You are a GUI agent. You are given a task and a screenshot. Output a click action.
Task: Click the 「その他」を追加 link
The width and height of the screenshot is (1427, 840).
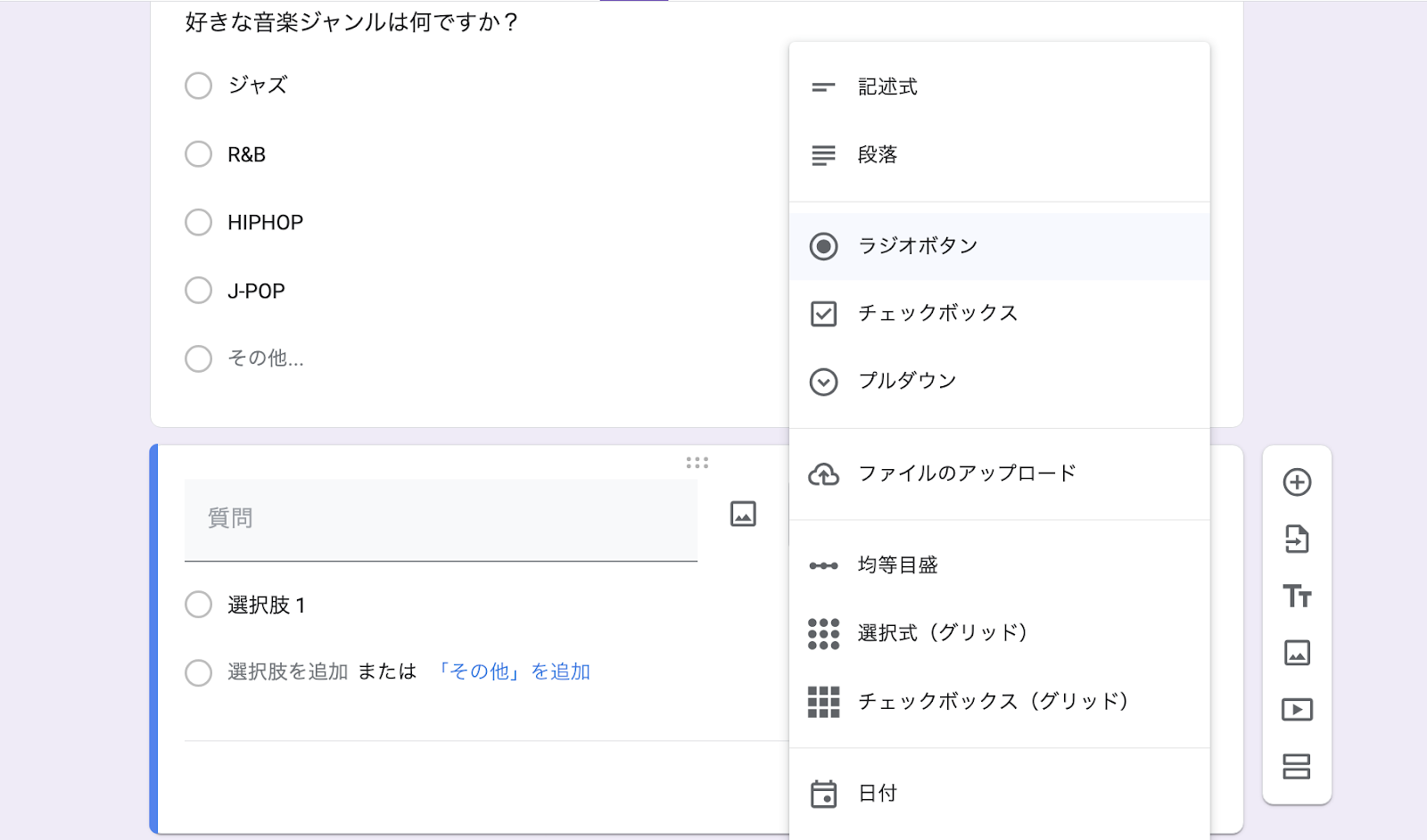point(513,671)
